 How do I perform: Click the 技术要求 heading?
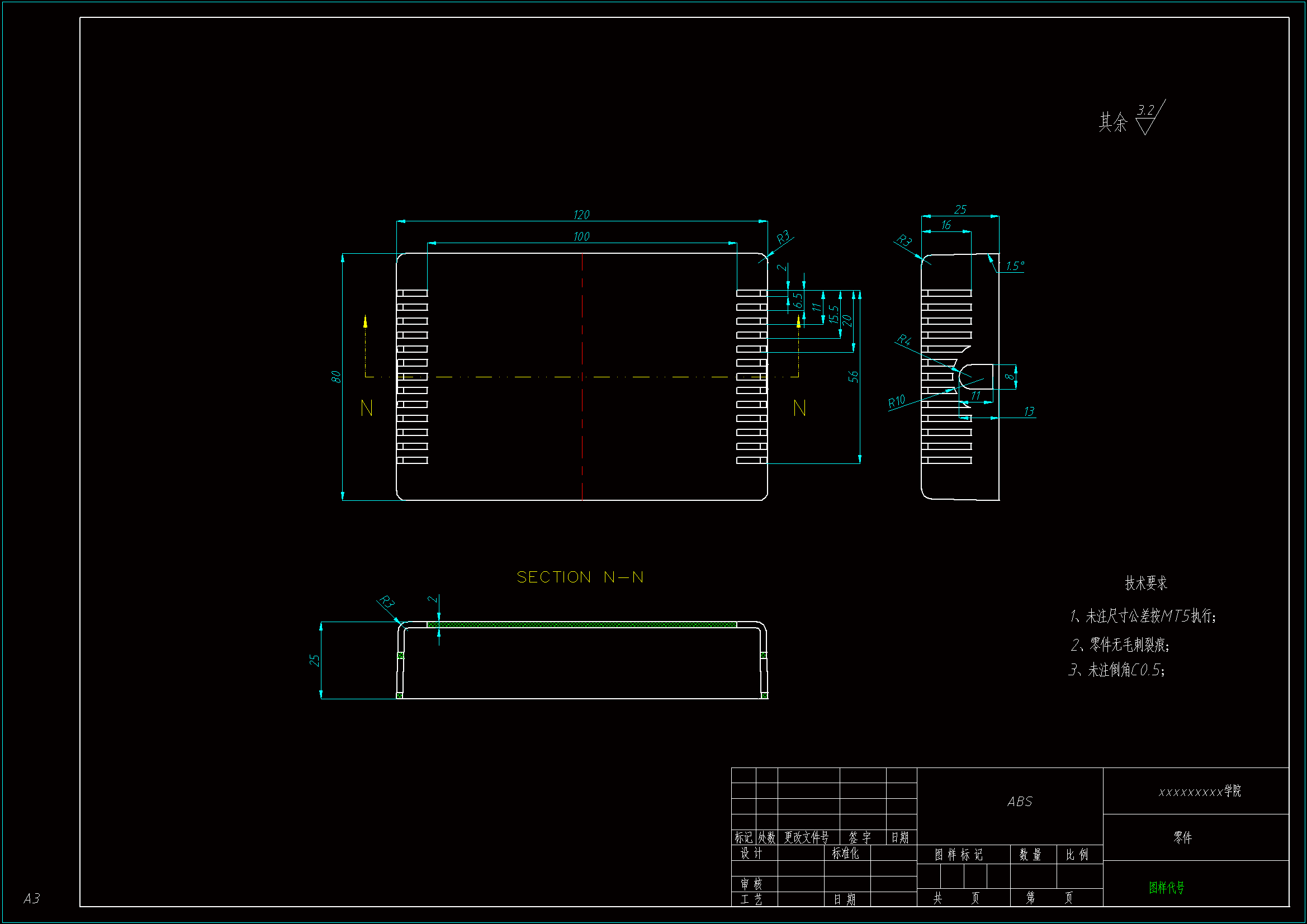1145,583
